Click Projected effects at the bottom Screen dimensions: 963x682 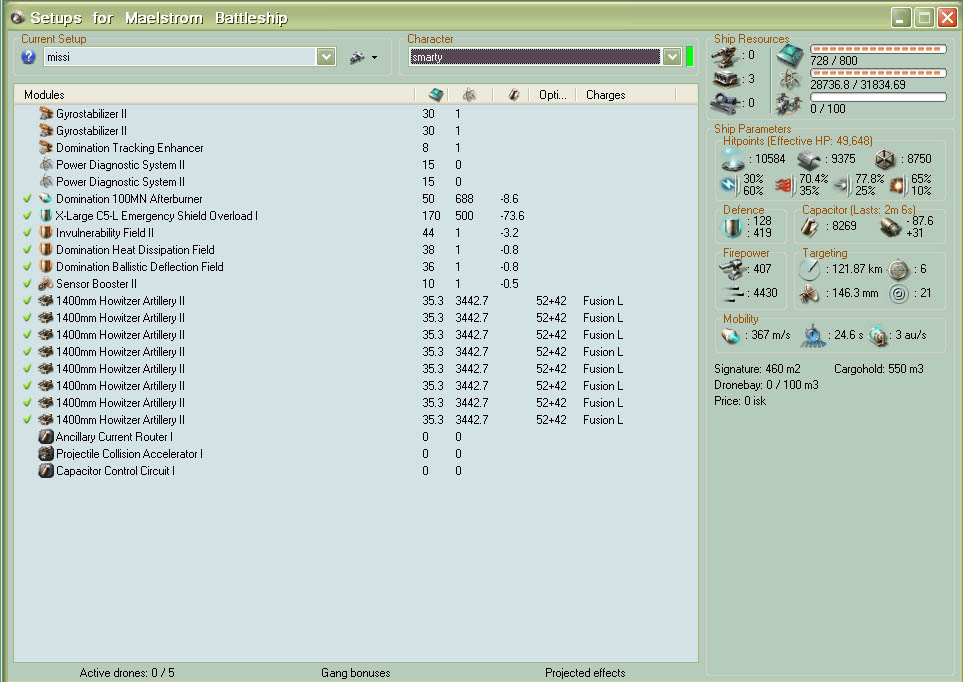coord(585,673)
